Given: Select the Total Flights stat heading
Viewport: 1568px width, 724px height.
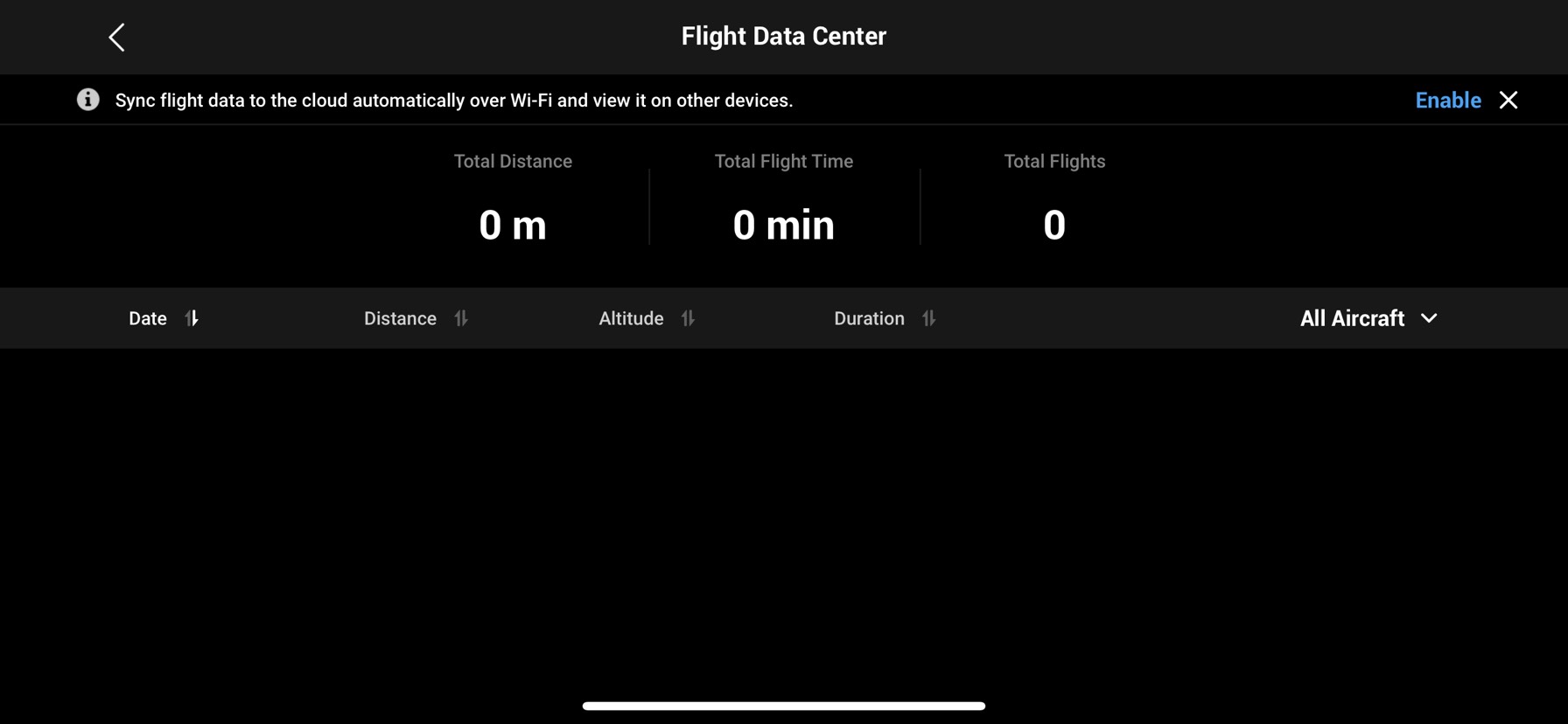Looking at the screenshot, I should tap(1054, 161).
